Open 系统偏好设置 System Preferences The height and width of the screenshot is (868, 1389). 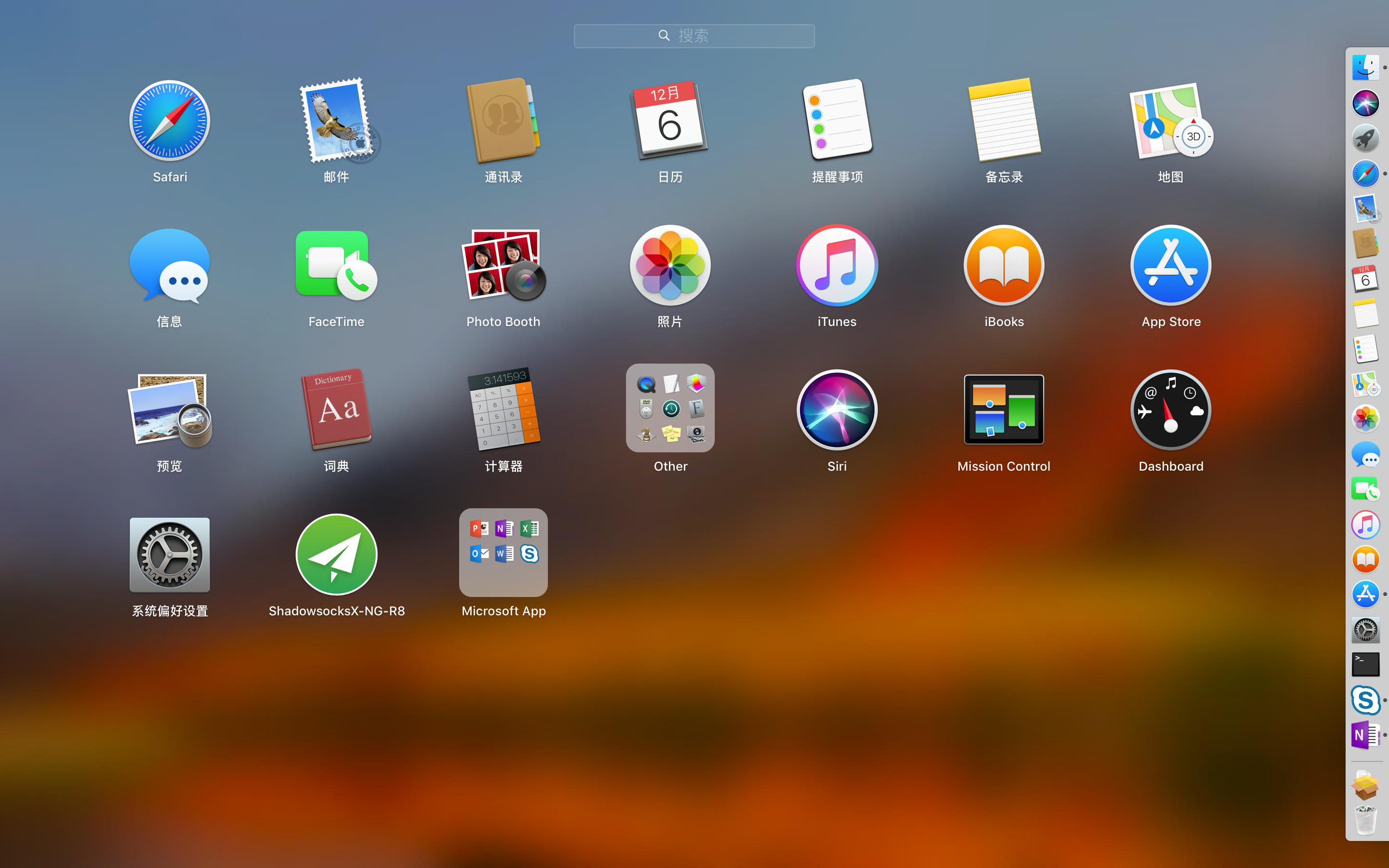pos(168,555)
